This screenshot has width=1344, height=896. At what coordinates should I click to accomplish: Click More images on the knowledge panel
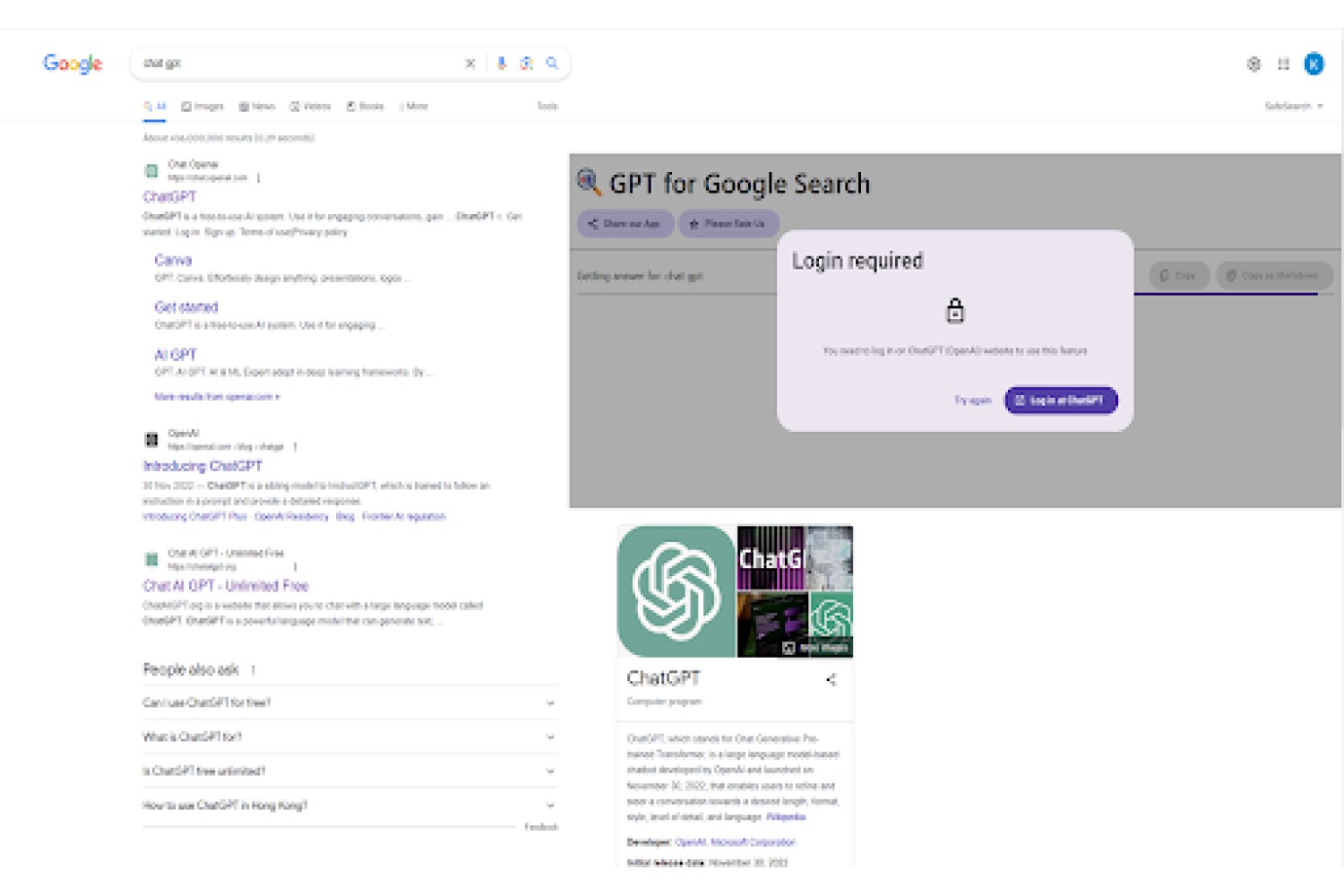[x=815, y=647]
